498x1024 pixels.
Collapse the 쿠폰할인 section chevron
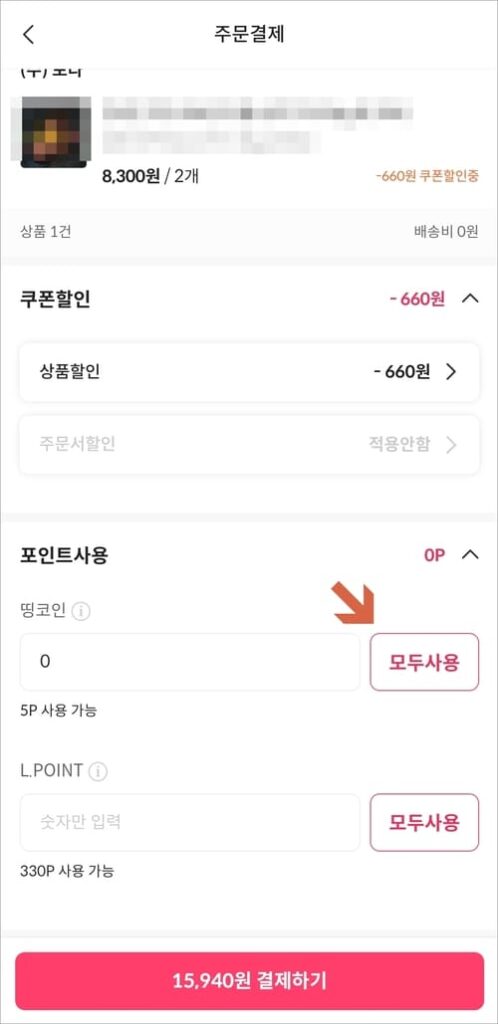point(470,299)
